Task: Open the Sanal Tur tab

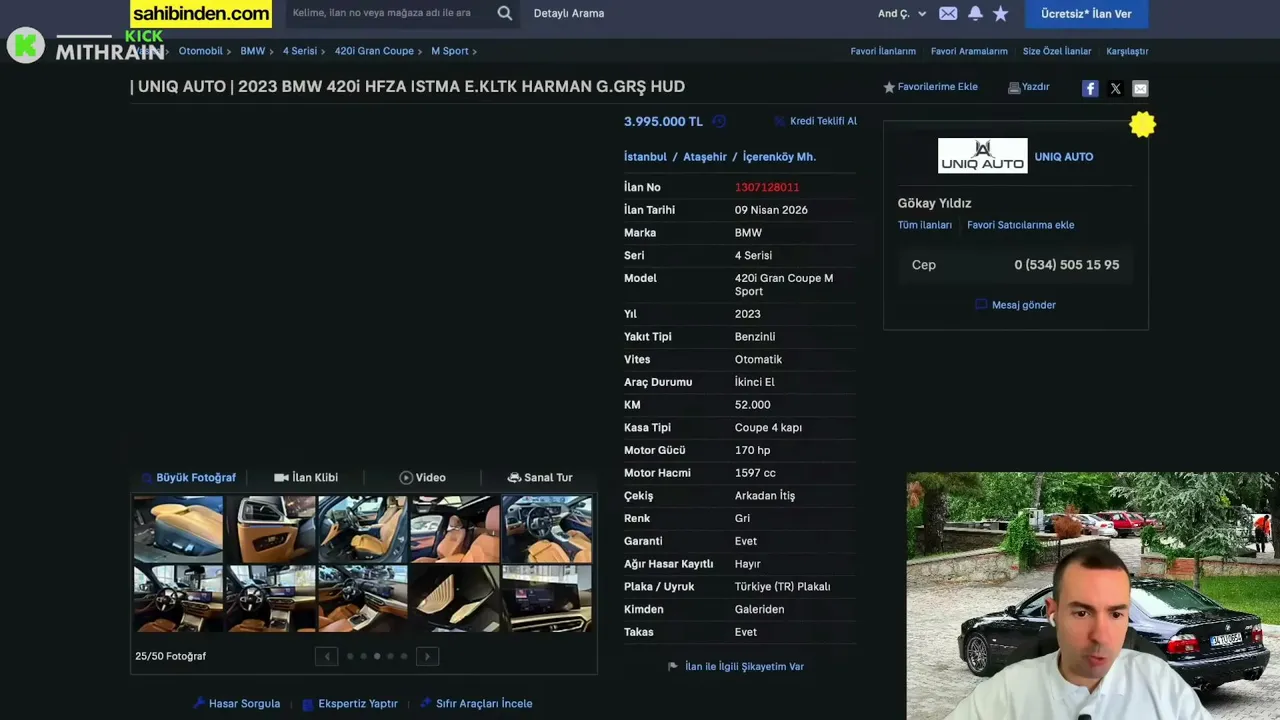Action: coord(540,478)
